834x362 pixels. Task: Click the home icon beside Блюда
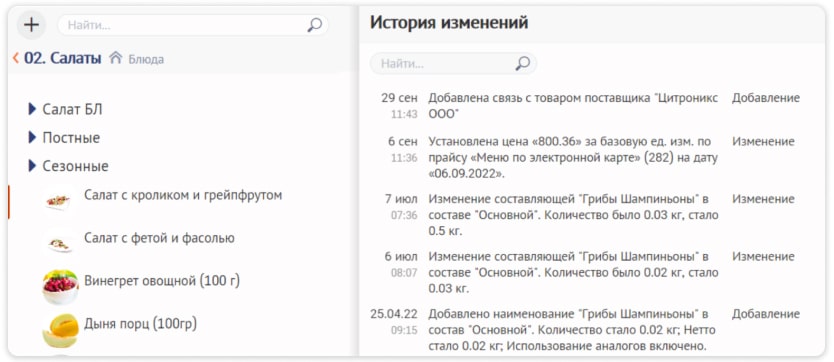(x=115, y=58)
